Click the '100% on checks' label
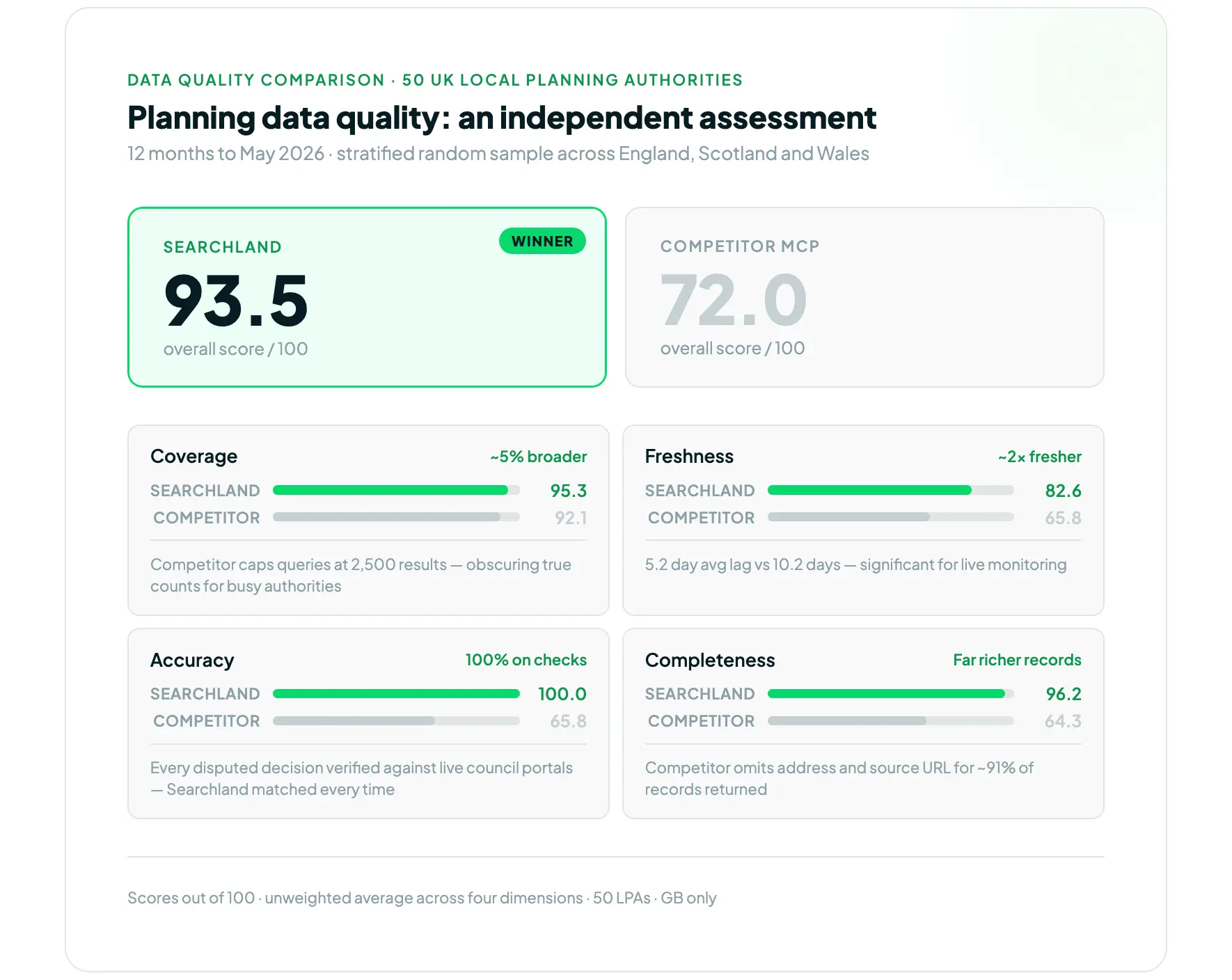1232x980 pixels. pos(526,660)
